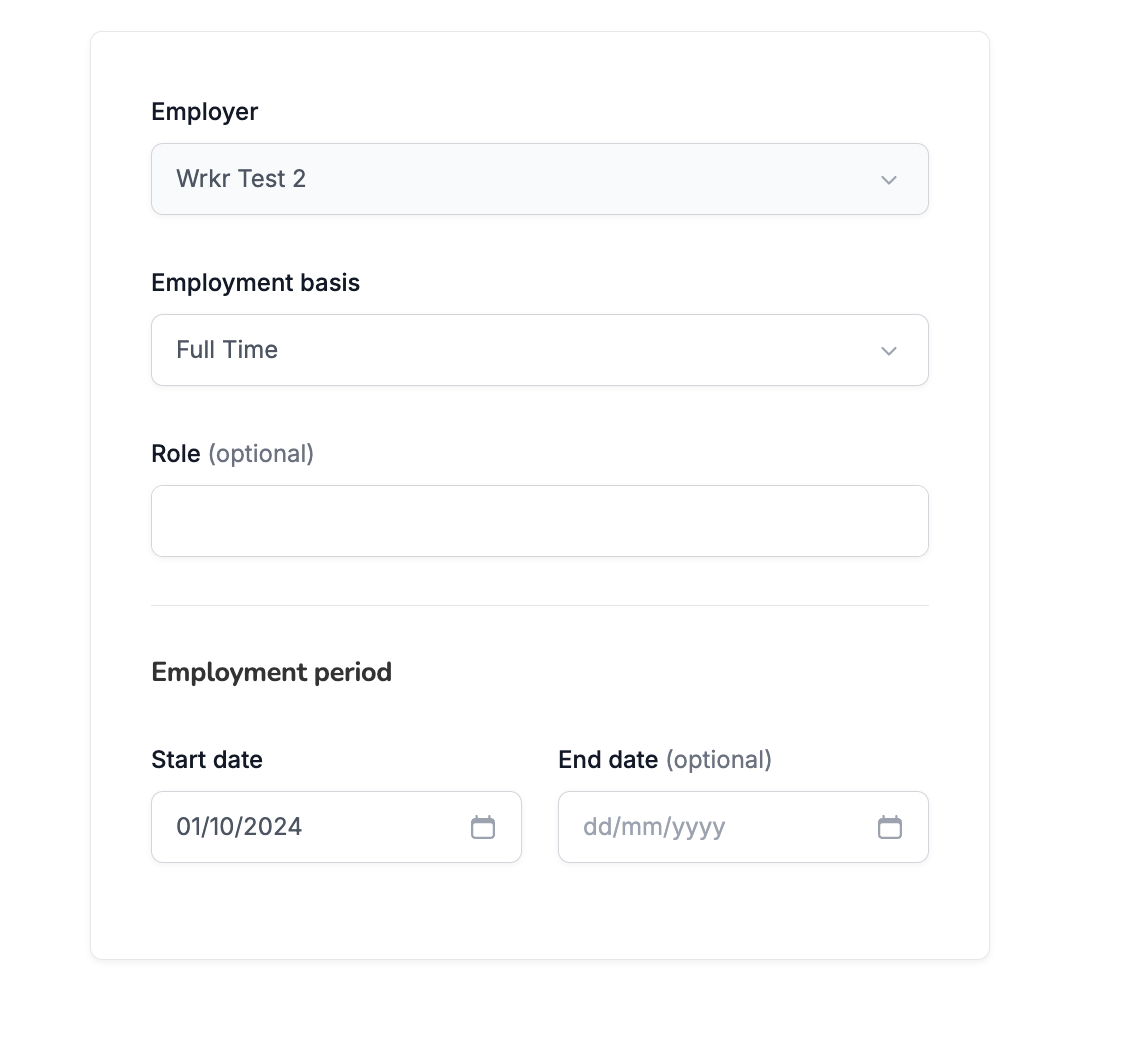The height and width of the screenshot is (1044, 1146).
Task: Expand the Employer dropdown chevron
Action: click(889, 180)
